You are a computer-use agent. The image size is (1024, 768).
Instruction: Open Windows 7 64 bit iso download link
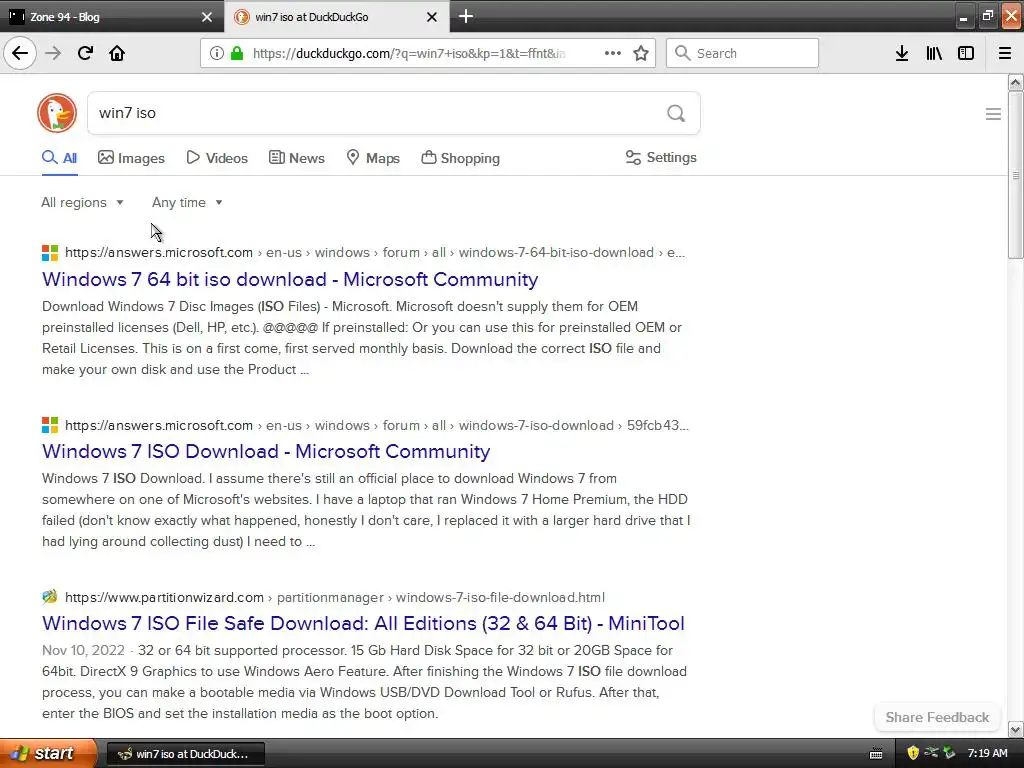(x=290, y=280)
